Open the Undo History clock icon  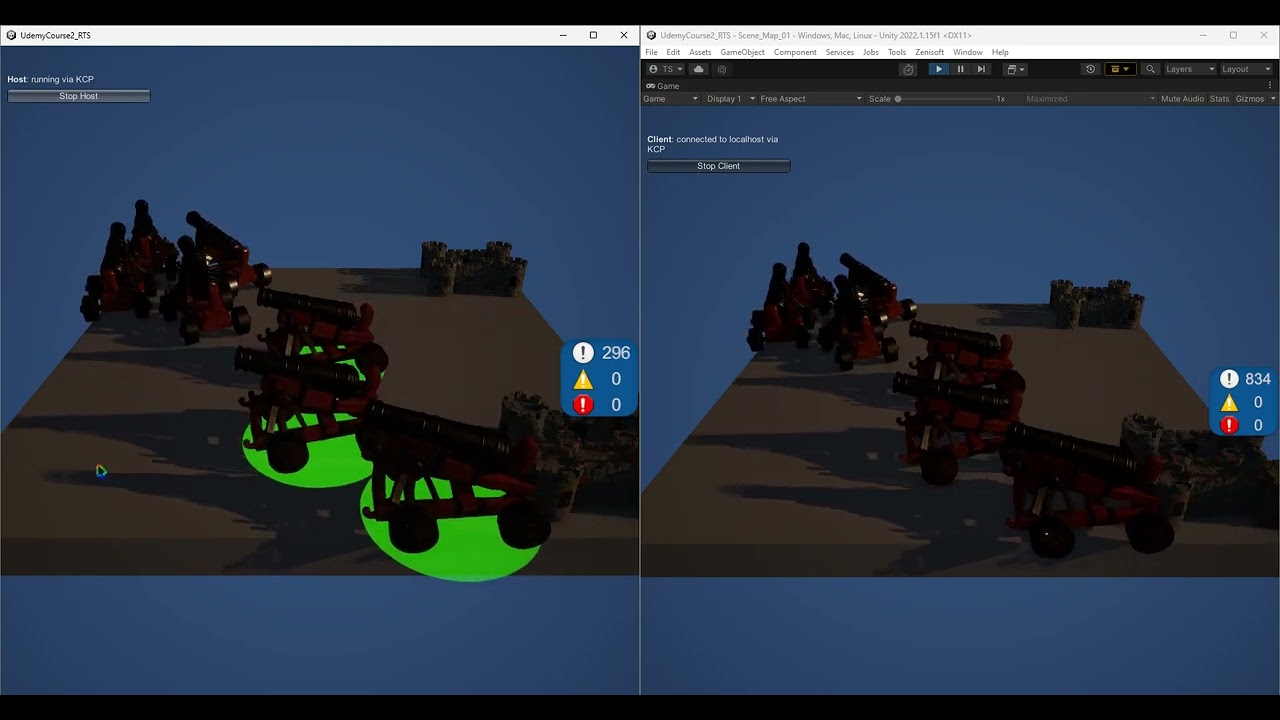(1090, 69)
